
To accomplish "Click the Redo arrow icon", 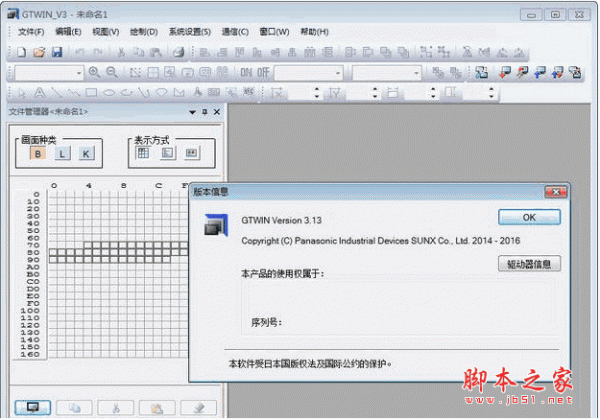I will (x=98, y=52).
